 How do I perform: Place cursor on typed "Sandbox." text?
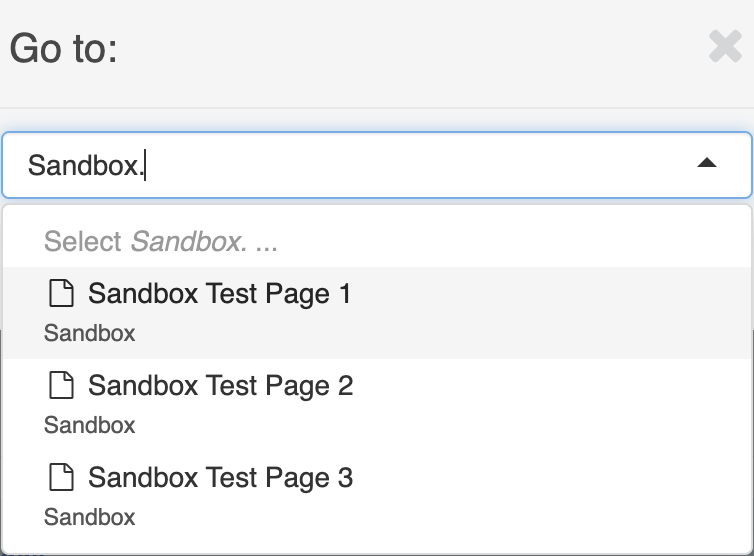point(85,165)
